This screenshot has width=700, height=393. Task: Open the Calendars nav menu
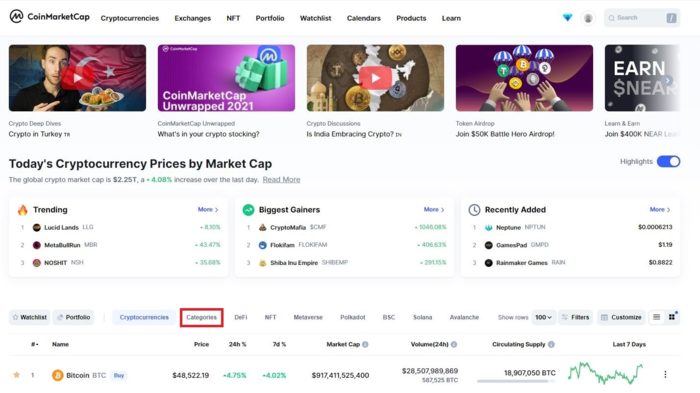363,18
